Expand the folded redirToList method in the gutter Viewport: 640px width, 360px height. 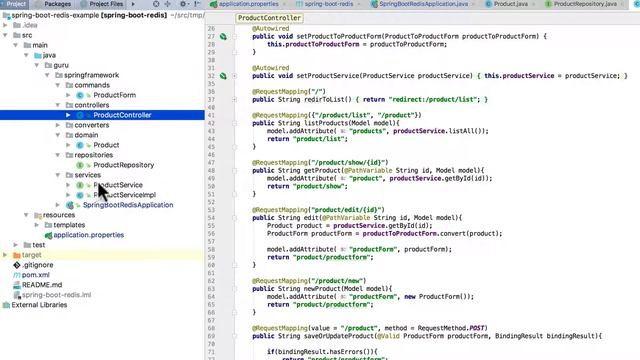pos(235,100)
